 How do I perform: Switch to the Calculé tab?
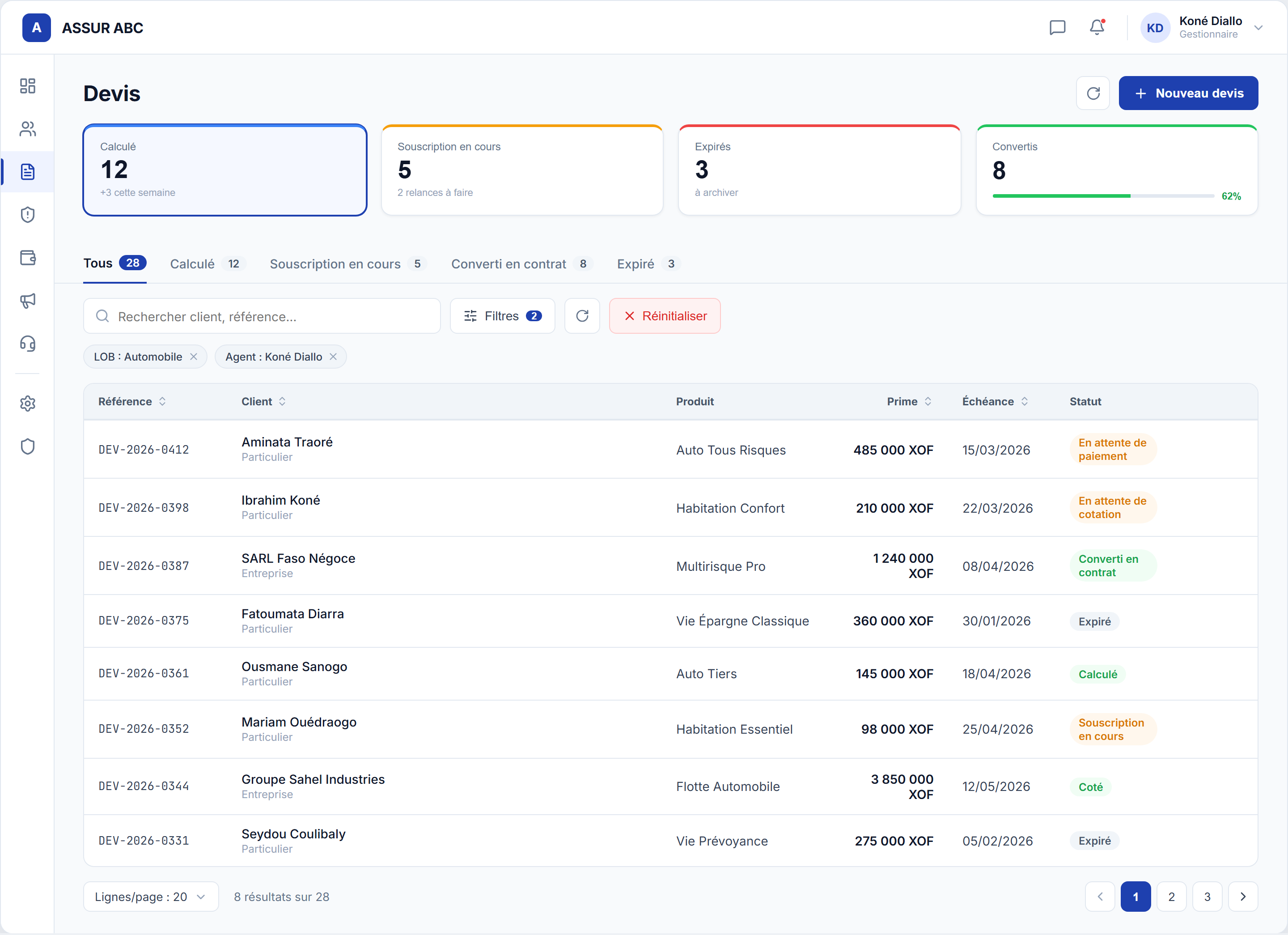[x=208, y=263]
